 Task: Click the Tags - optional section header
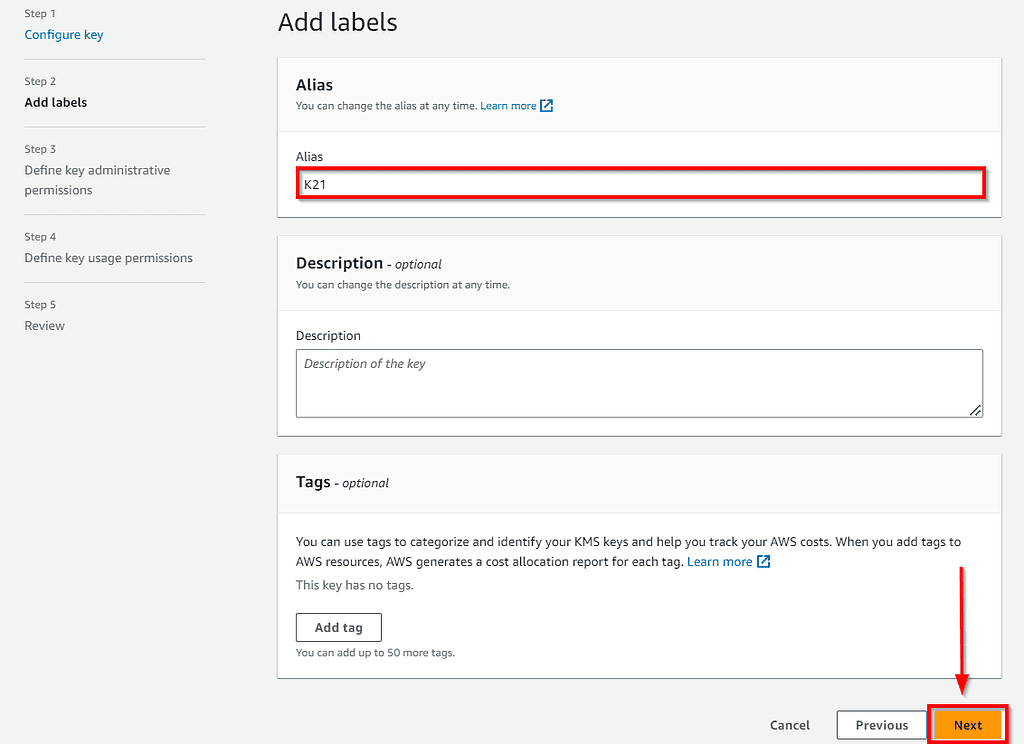(337, 482)
